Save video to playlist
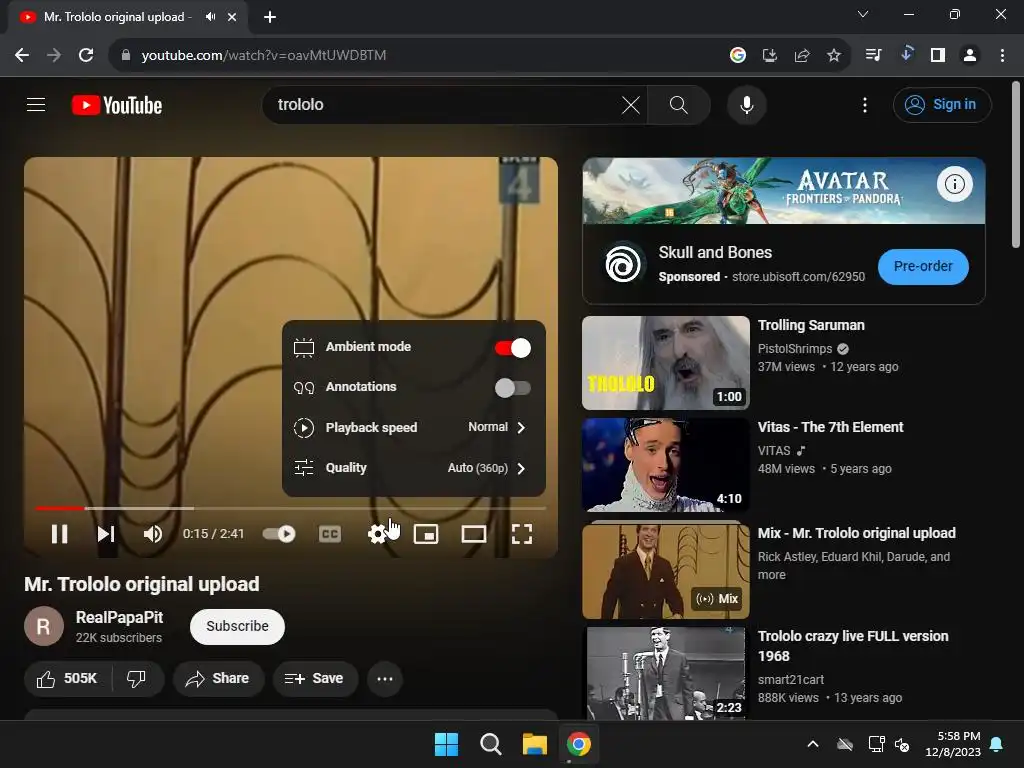 315,679
